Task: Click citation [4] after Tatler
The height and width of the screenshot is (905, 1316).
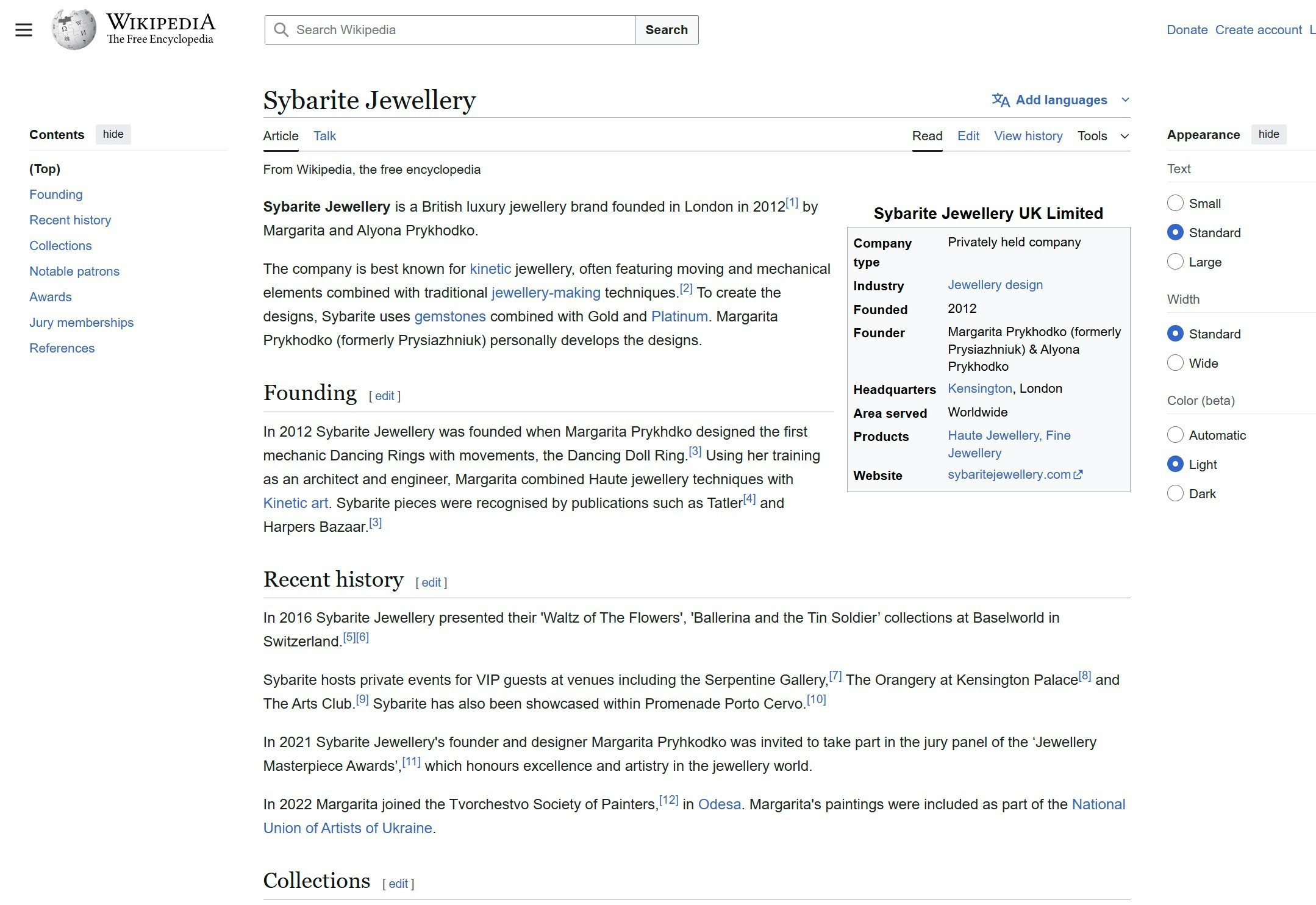Action: tap(749, 499)
